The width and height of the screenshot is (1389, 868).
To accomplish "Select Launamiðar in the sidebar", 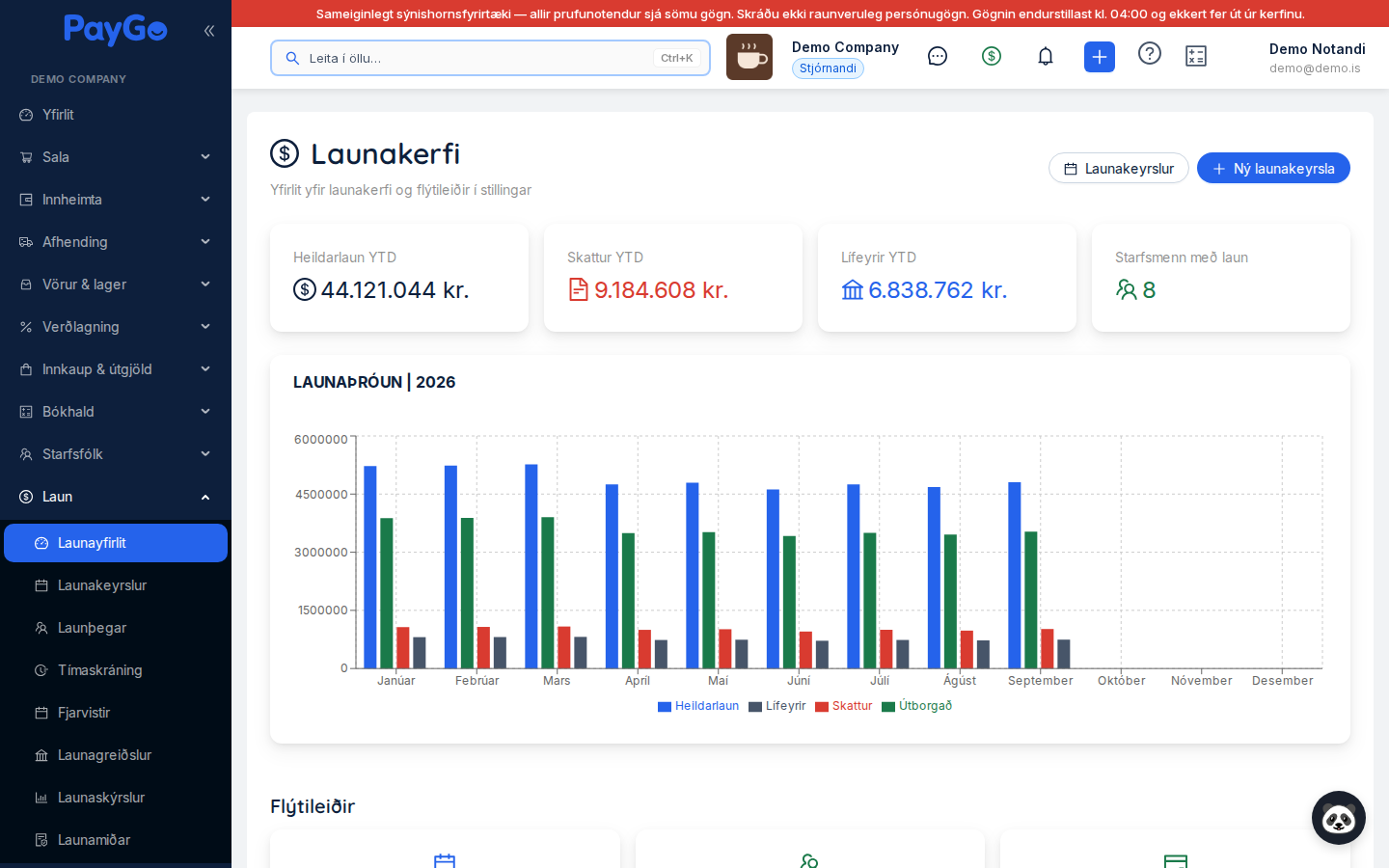I will pos(116,840).
